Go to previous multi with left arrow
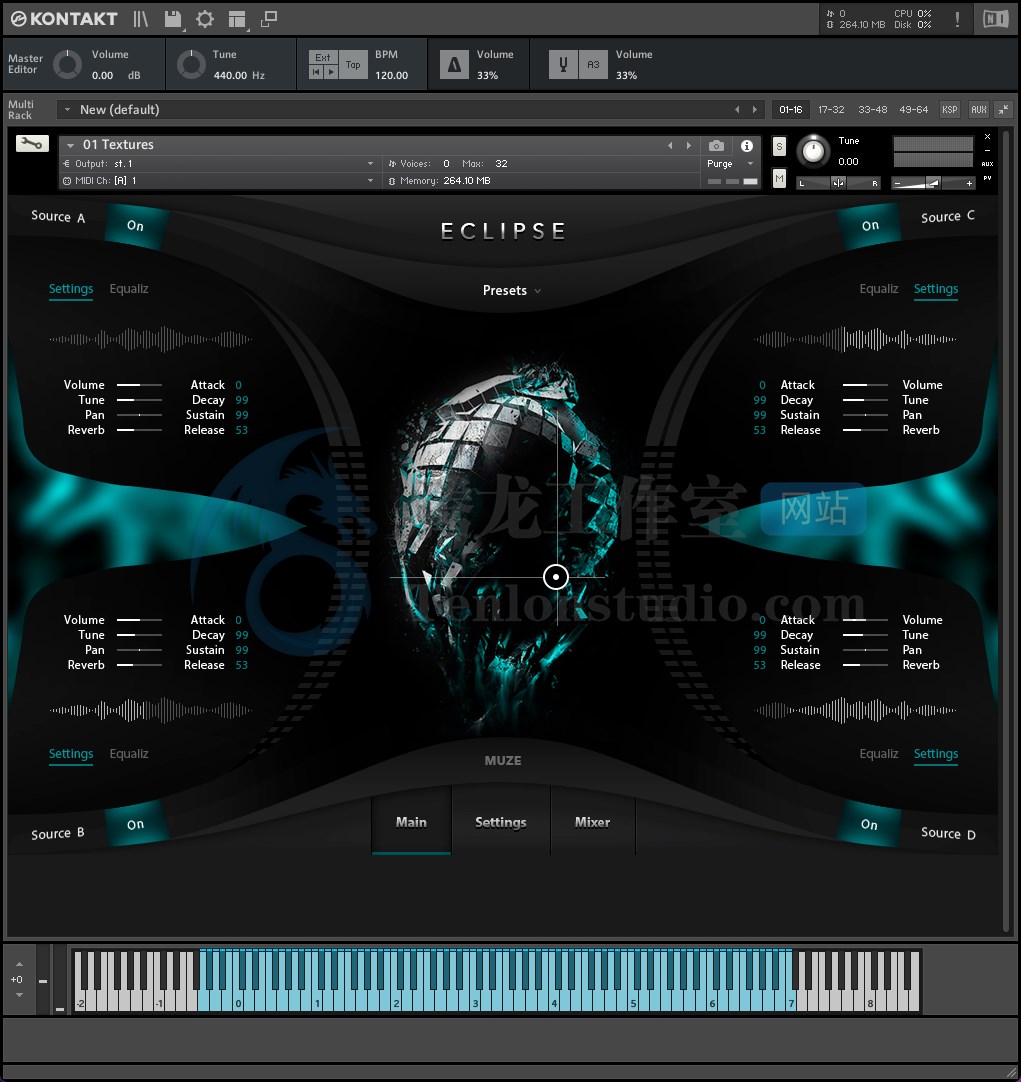Viewport: 1021px width, 1082px height. pos(737,110)
